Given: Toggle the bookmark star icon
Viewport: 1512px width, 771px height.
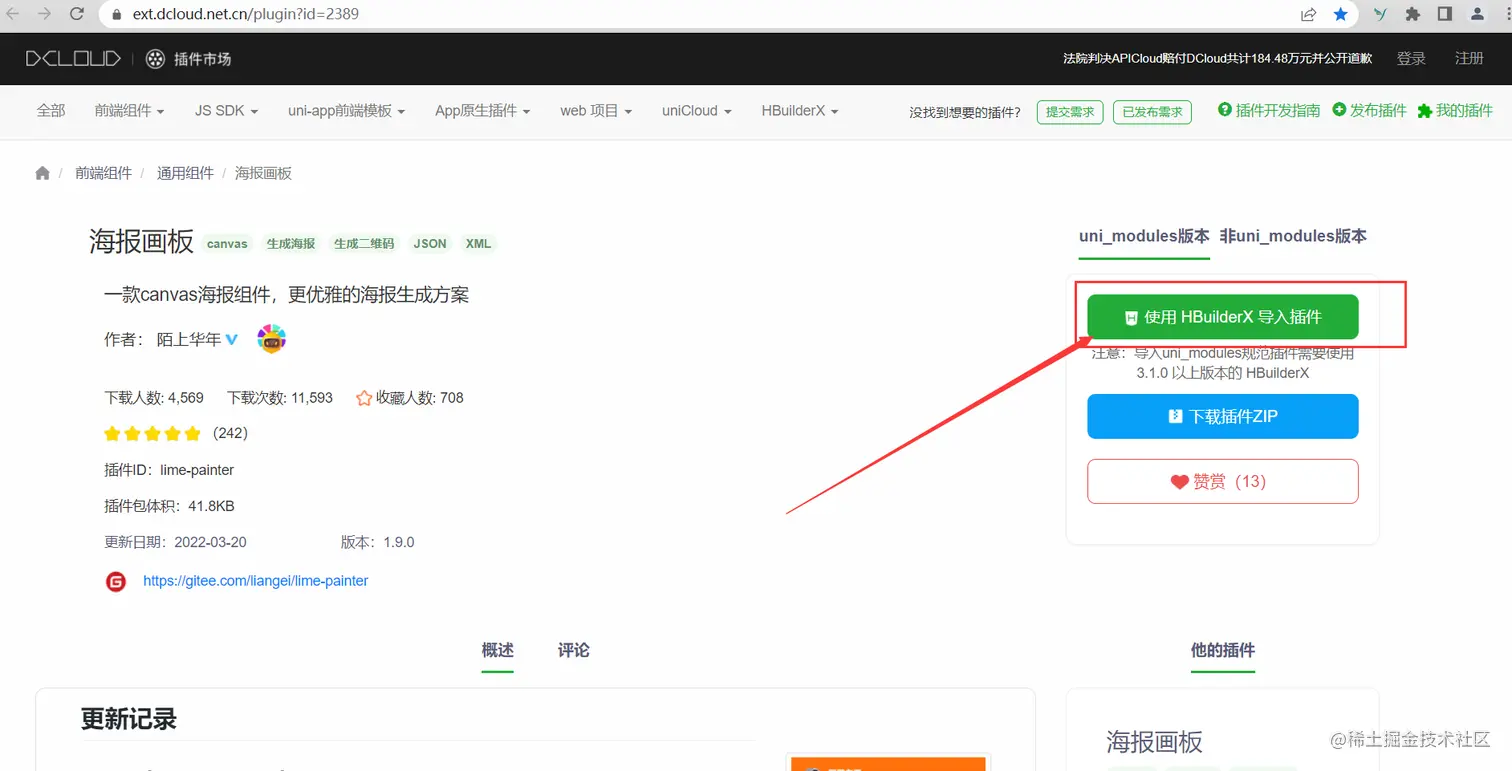Looking at the screenshot, I should (x=1341, y=14).
